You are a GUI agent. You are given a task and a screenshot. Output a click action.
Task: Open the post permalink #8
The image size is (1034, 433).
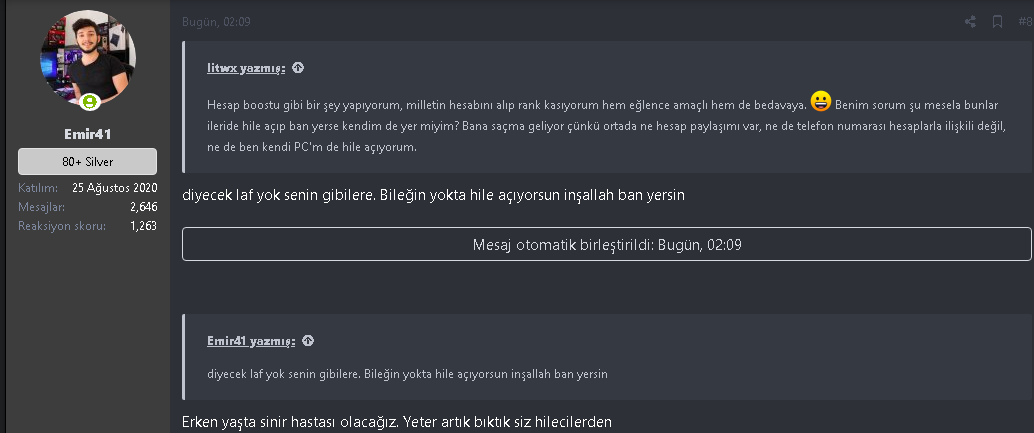coord(1025,21)
